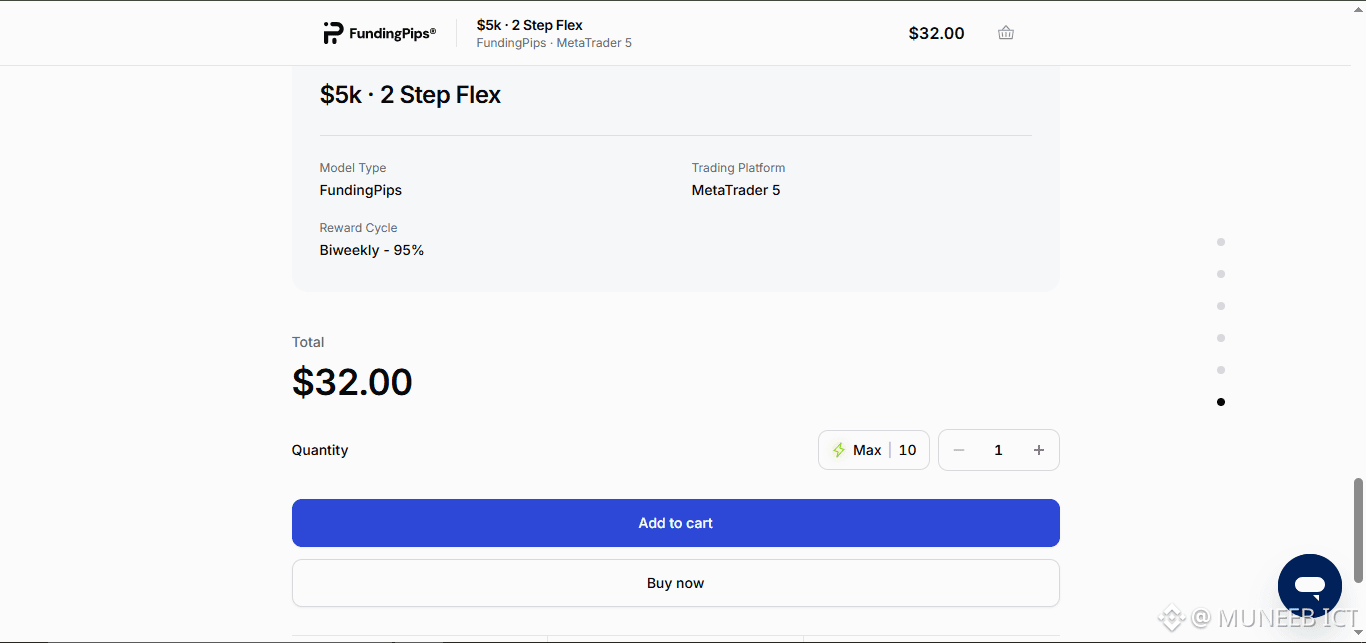This screenshot has height=643, width=1366.
Task: Click the header title $5k · 2 Step Flex
Action: (530, 25)
